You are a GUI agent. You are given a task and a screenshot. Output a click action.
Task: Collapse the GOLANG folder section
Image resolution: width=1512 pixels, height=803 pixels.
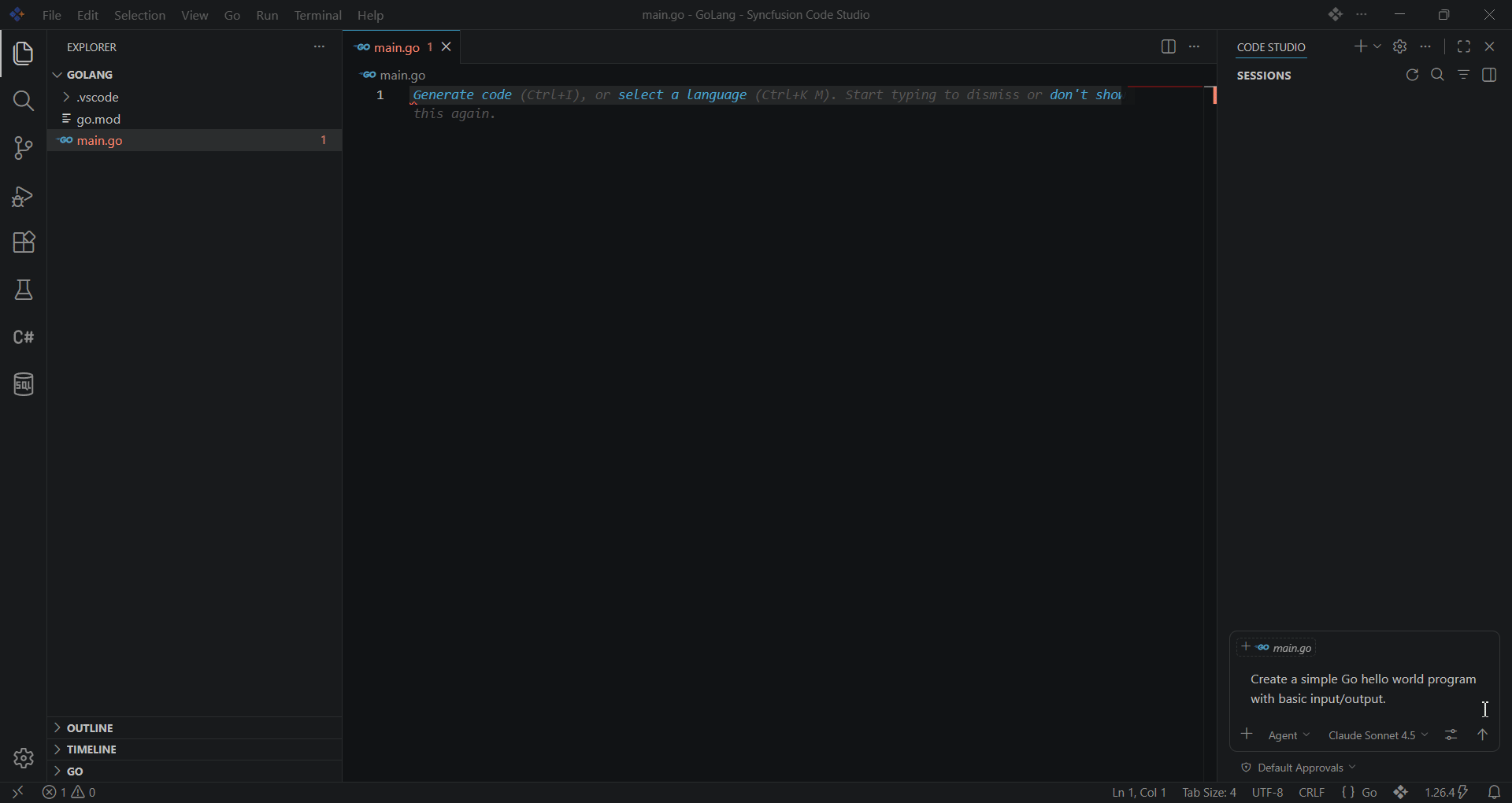pos(195,75)
